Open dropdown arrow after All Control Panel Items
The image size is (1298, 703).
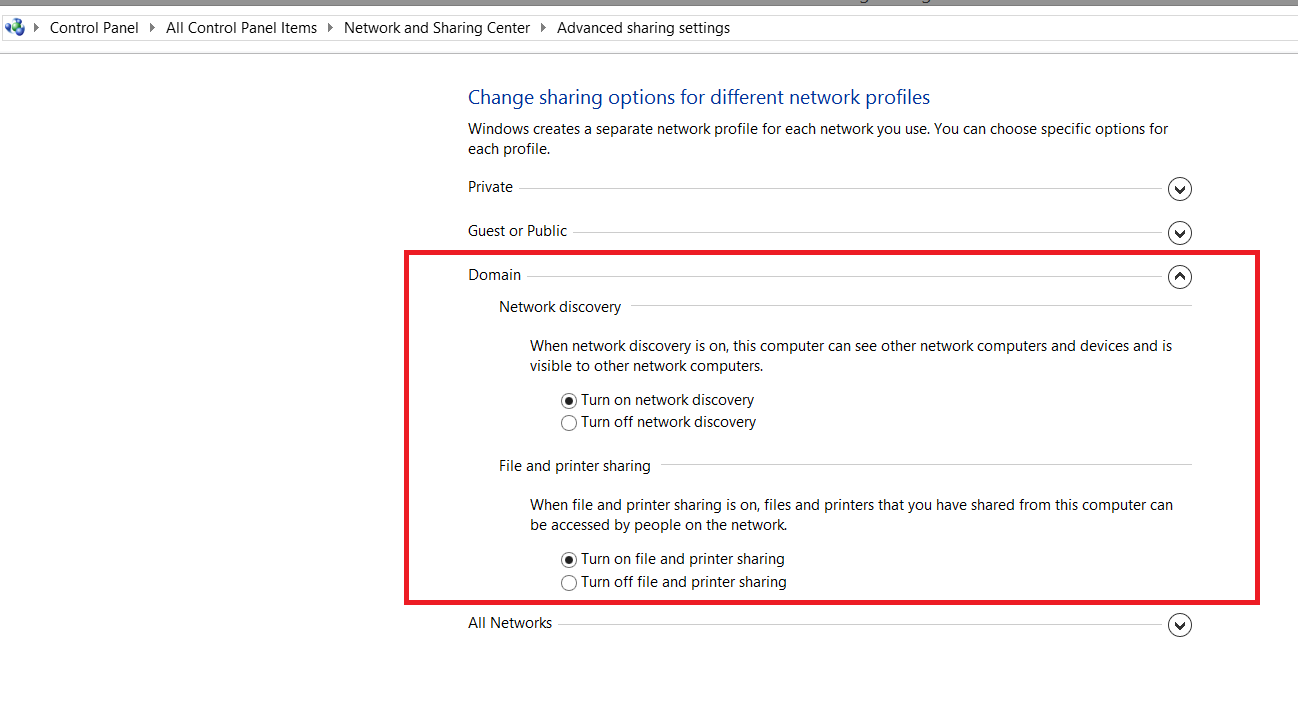[331, 28]
